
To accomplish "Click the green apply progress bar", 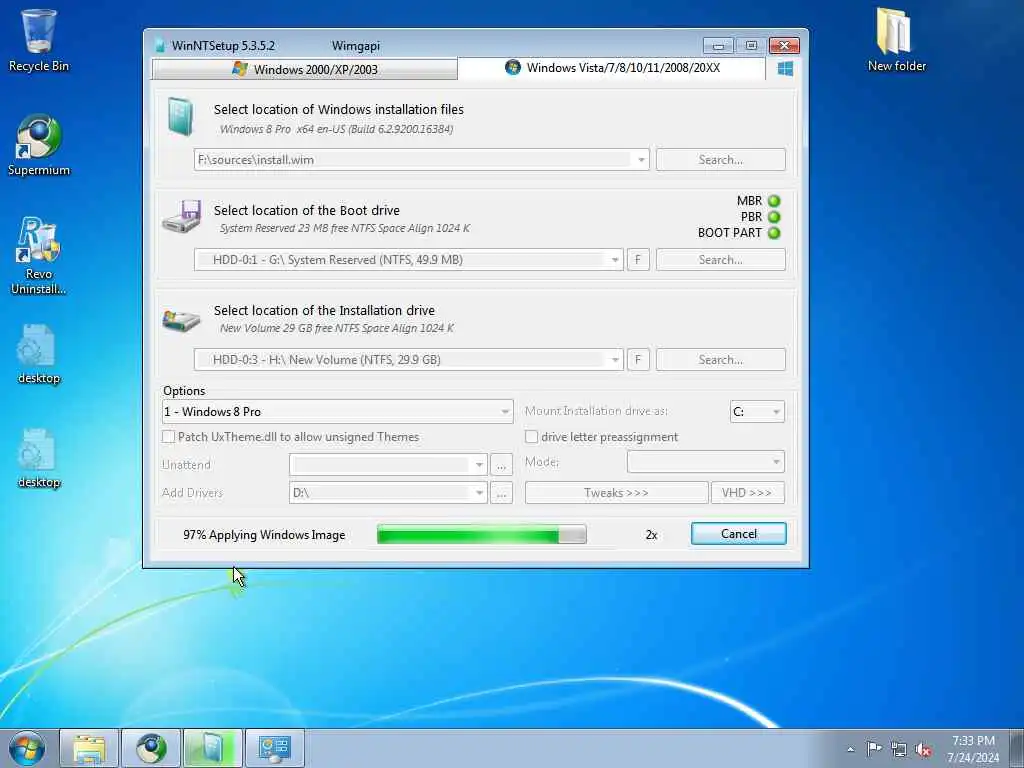I will point(481,534).
